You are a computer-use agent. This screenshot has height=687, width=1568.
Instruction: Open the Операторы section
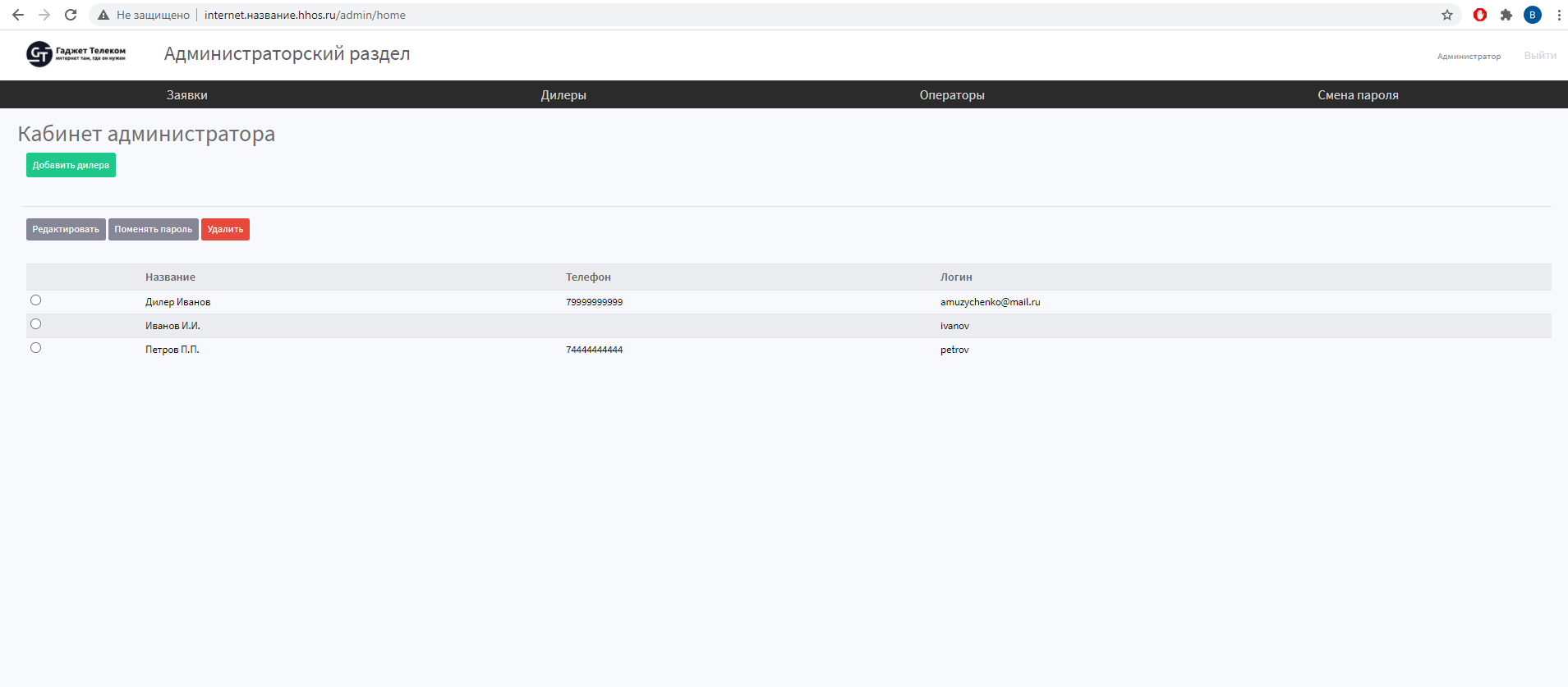952,95
